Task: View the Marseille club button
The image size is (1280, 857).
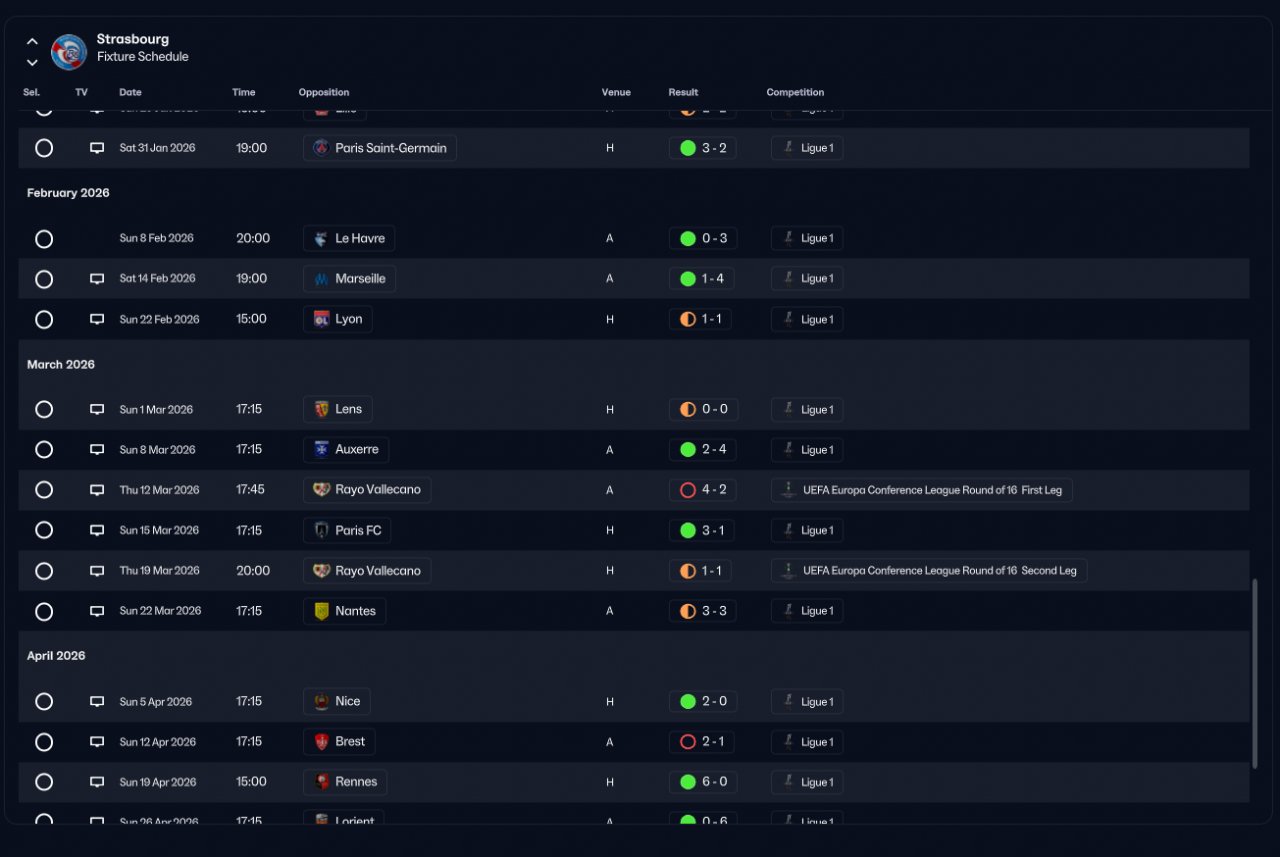Action: coord(349,279)
